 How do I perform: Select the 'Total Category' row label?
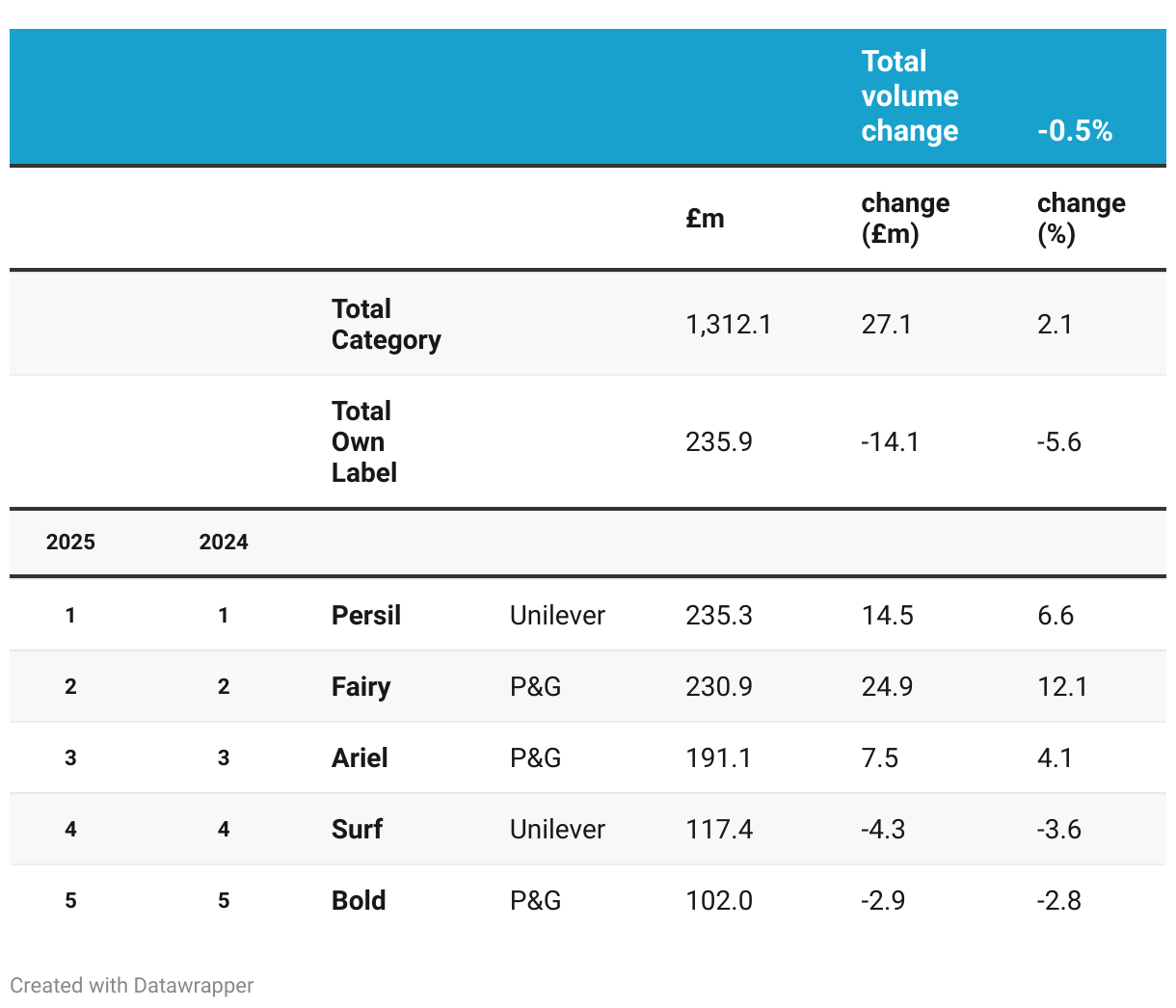(386, 325)
